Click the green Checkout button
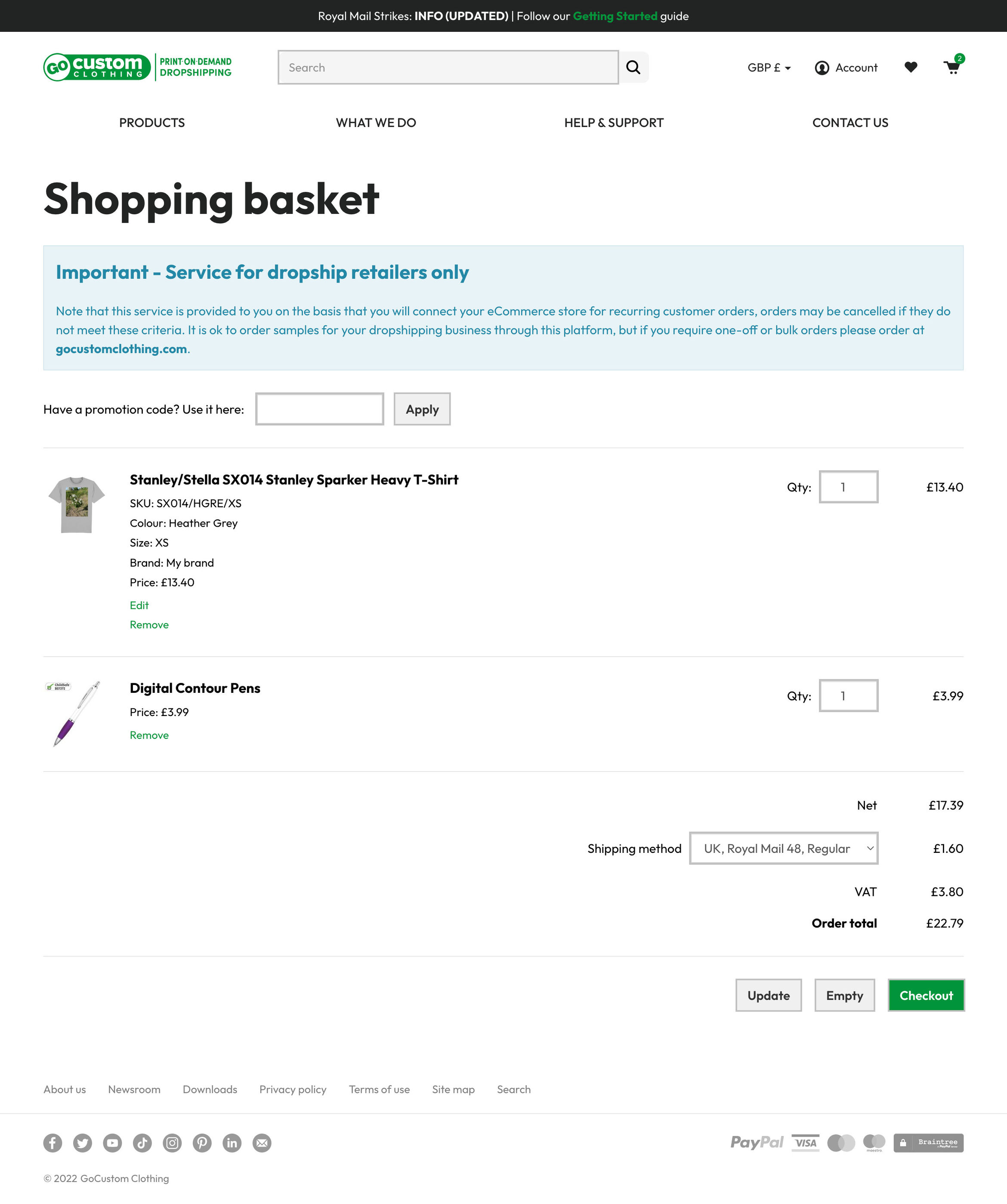This screenshot has height=1204, width=1007. 926,995
